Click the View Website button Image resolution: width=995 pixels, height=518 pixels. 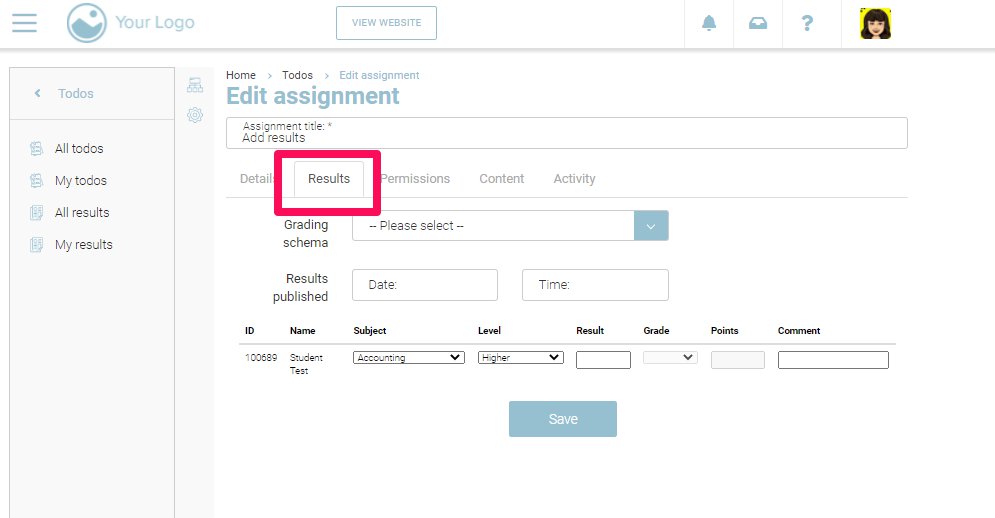(x=386, y=23)
